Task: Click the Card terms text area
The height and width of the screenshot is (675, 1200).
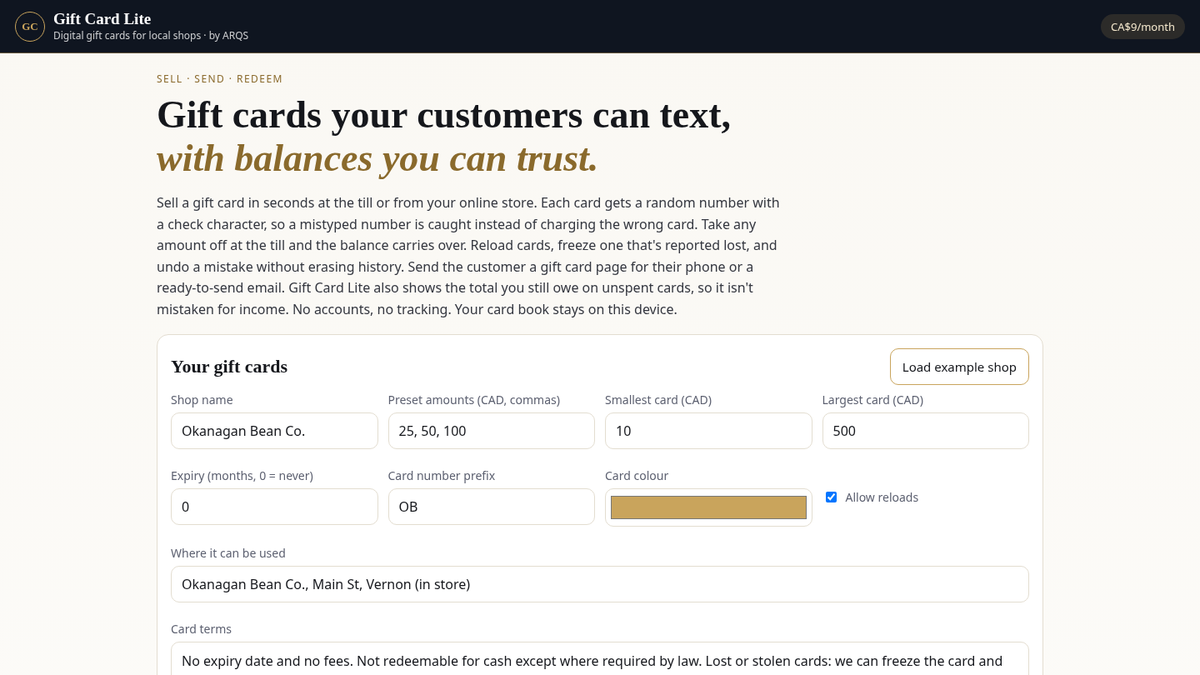Action: click(x=600, y=659)
